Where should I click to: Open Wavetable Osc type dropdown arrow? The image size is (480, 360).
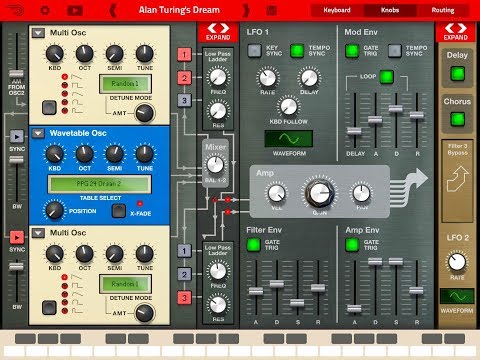pos(38,133)
